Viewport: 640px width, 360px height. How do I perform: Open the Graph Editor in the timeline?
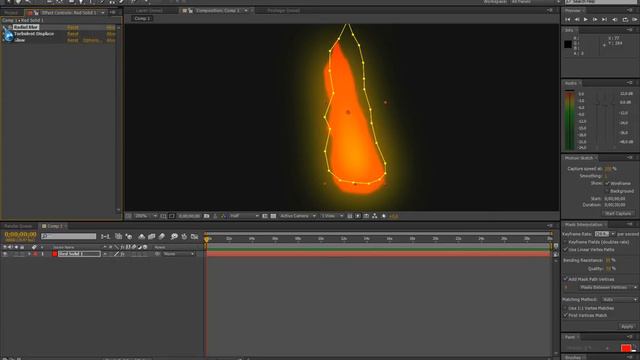click(194, 236)
